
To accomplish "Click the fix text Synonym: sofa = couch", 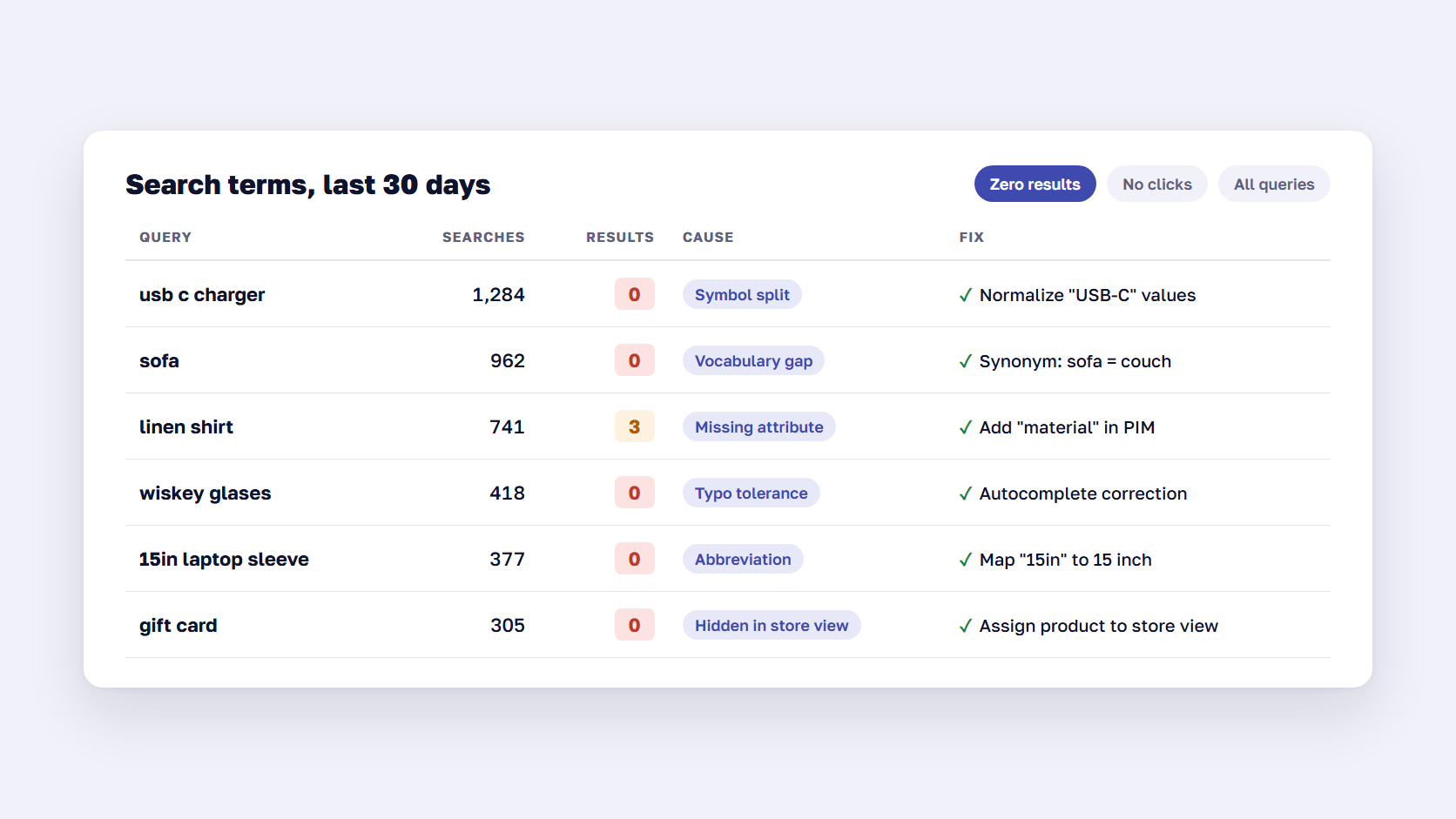I will (1075, 361).
